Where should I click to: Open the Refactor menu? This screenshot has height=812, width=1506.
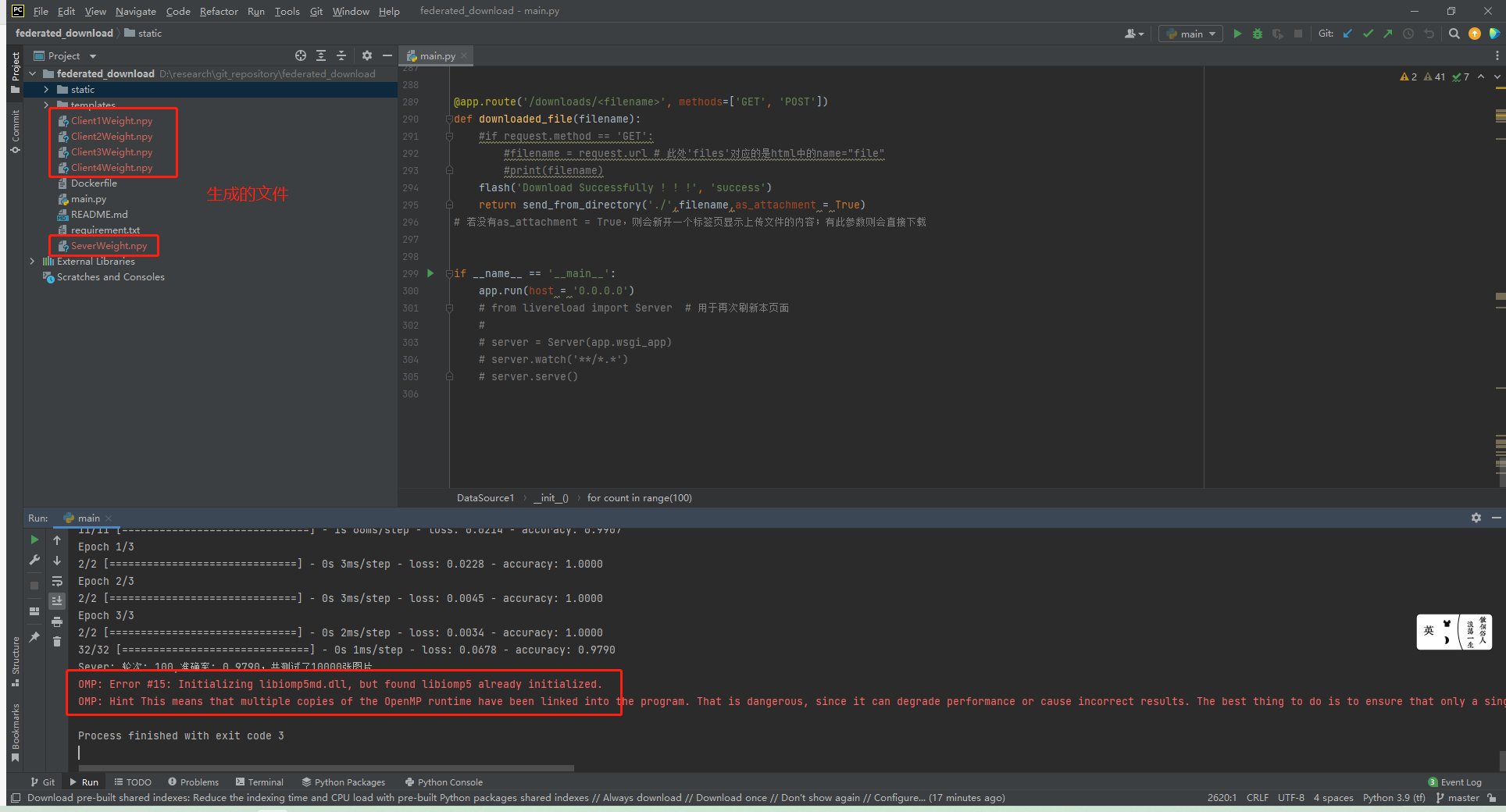[219, 11]
